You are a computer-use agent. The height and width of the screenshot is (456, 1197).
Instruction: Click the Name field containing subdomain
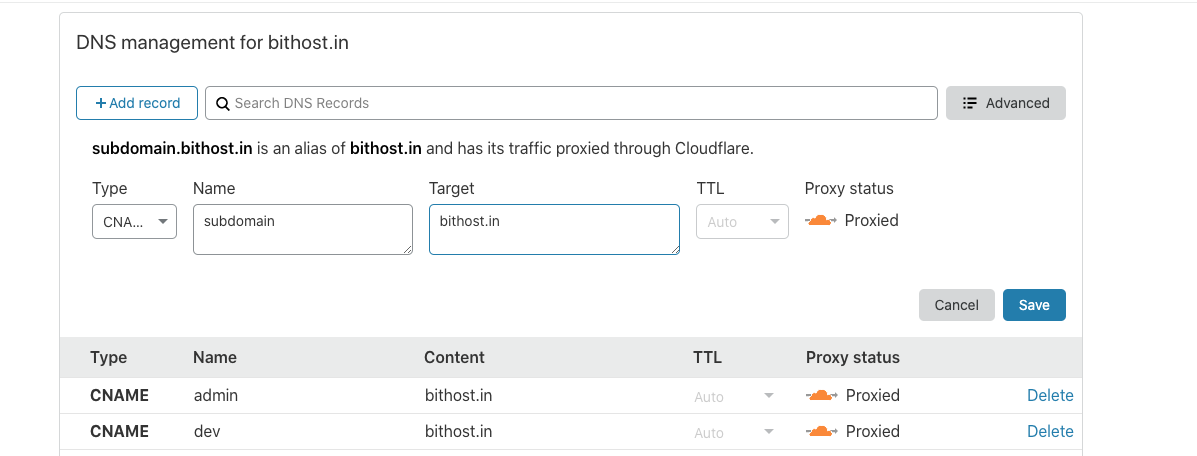[303, 229]
